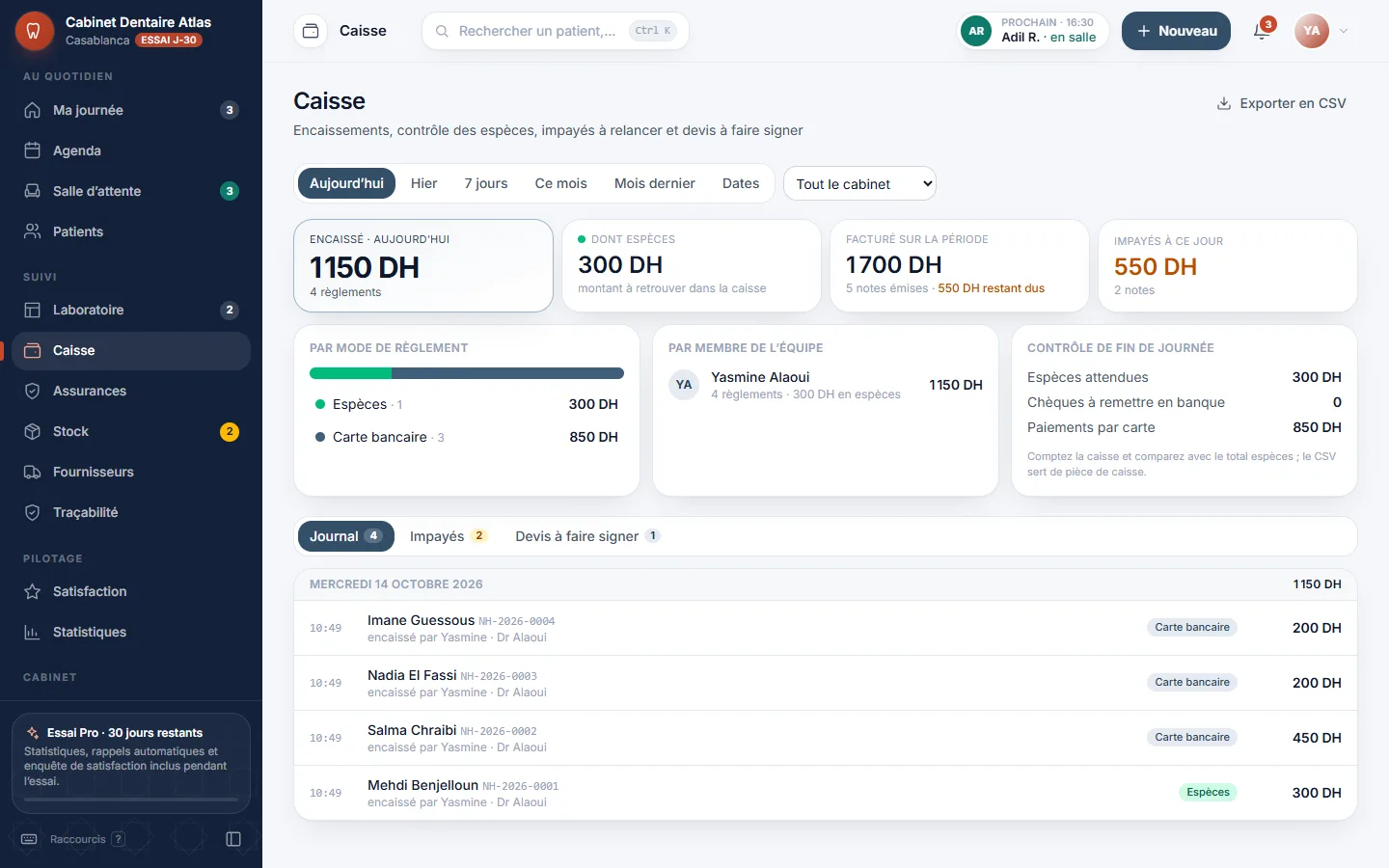Click the payment mode distribution bar

coord(467,373)
